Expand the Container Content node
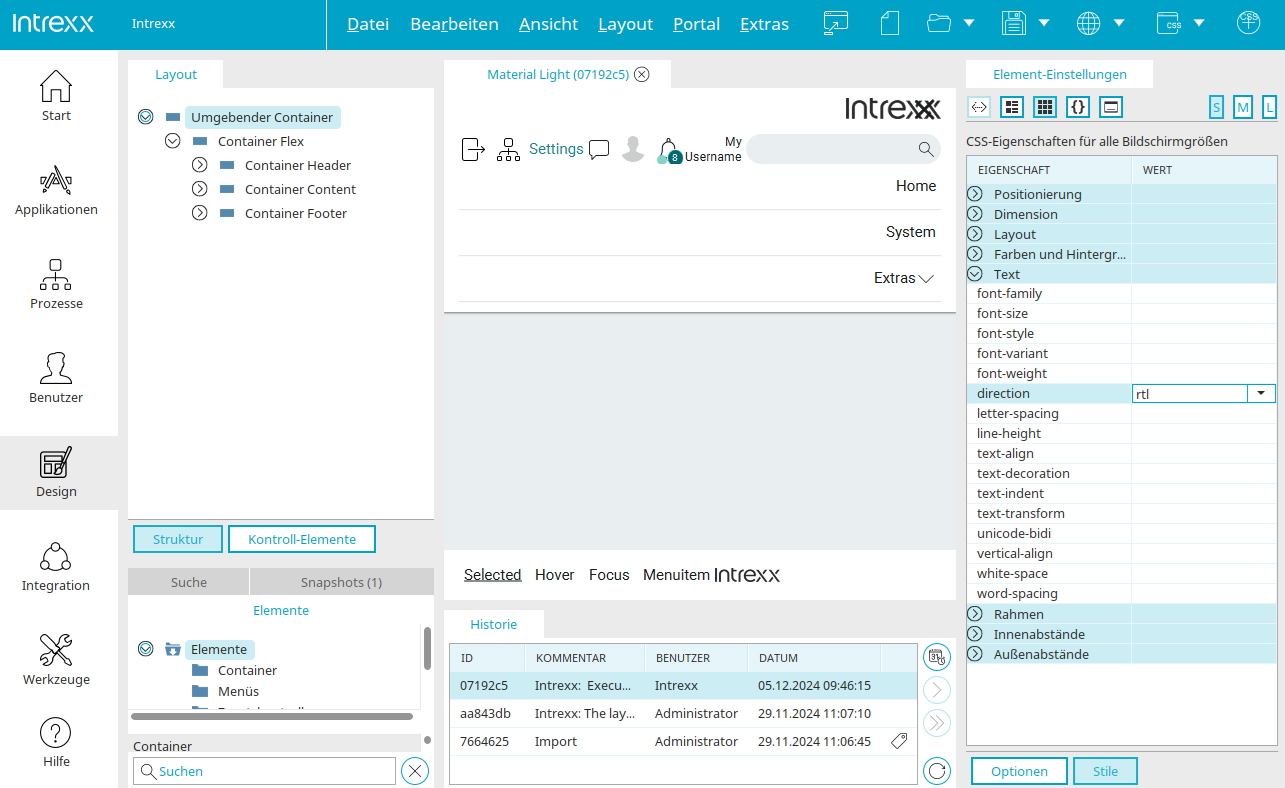1285x788 pixels. click(x=199, y=189)
